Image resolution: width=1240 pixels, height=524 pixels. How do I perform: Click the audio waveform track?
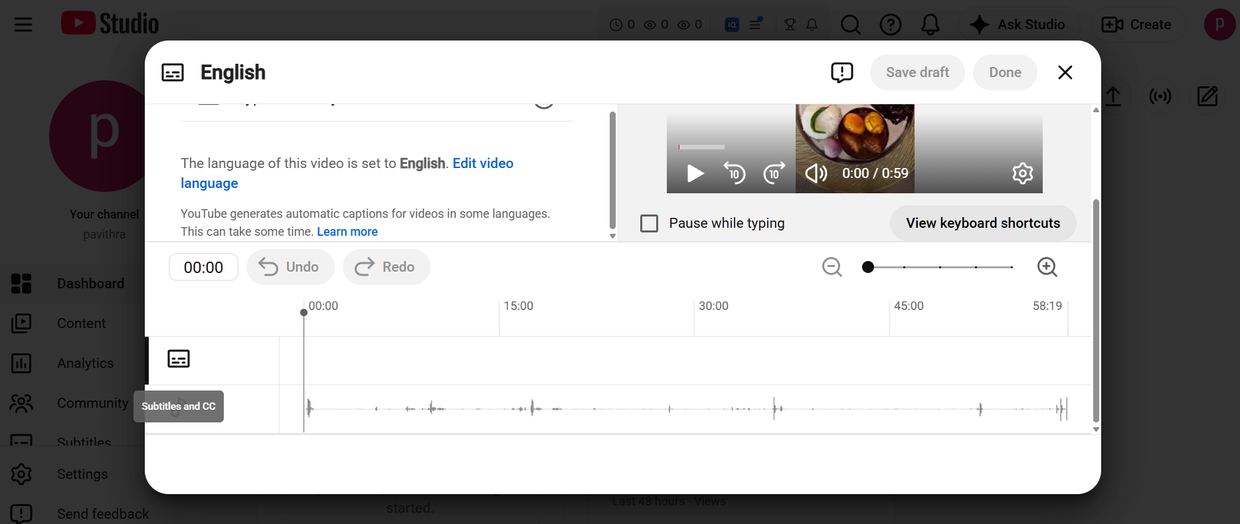686,409
